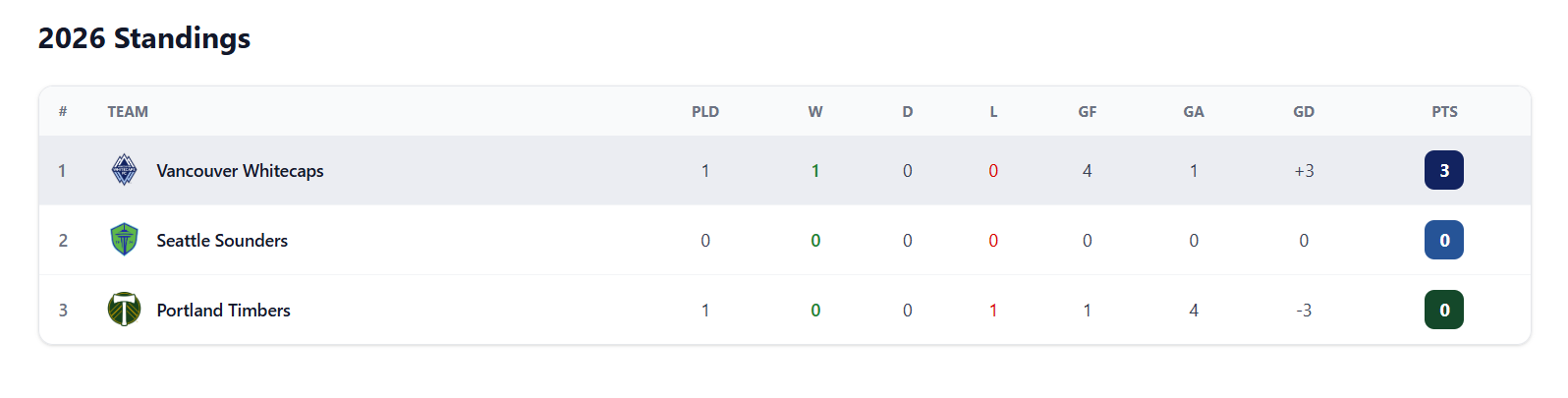1568x398 pixels.
Task: Open the Vancouver Whitecaps team name
Action: click(x=240, y=171)
